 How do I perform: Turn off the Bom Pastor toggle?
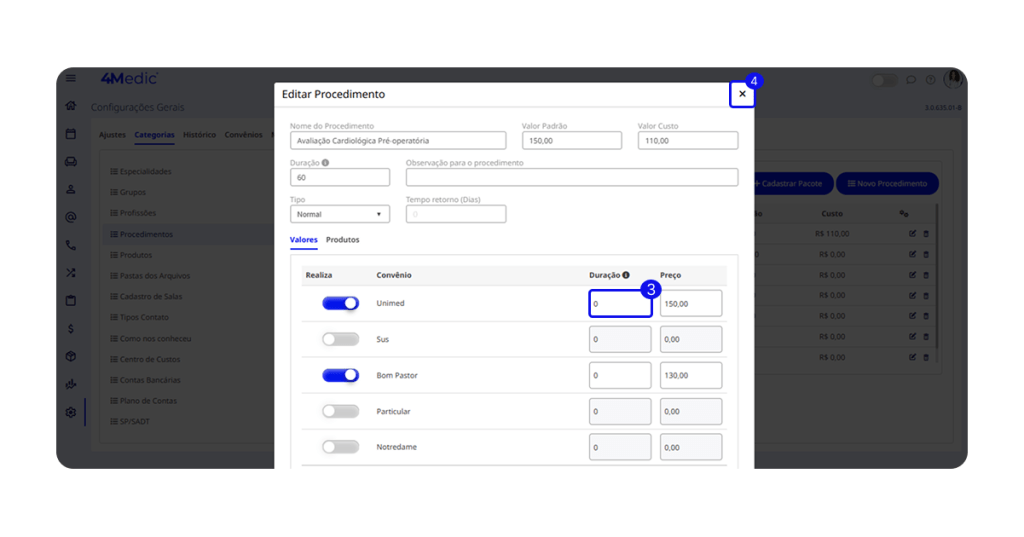pyautogui.click(x=340, y=375)
